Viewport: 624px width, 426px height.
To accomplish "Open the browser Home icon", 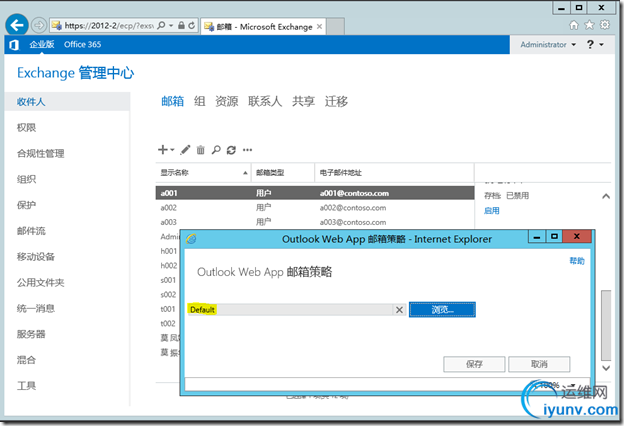I will click(573, 25).
